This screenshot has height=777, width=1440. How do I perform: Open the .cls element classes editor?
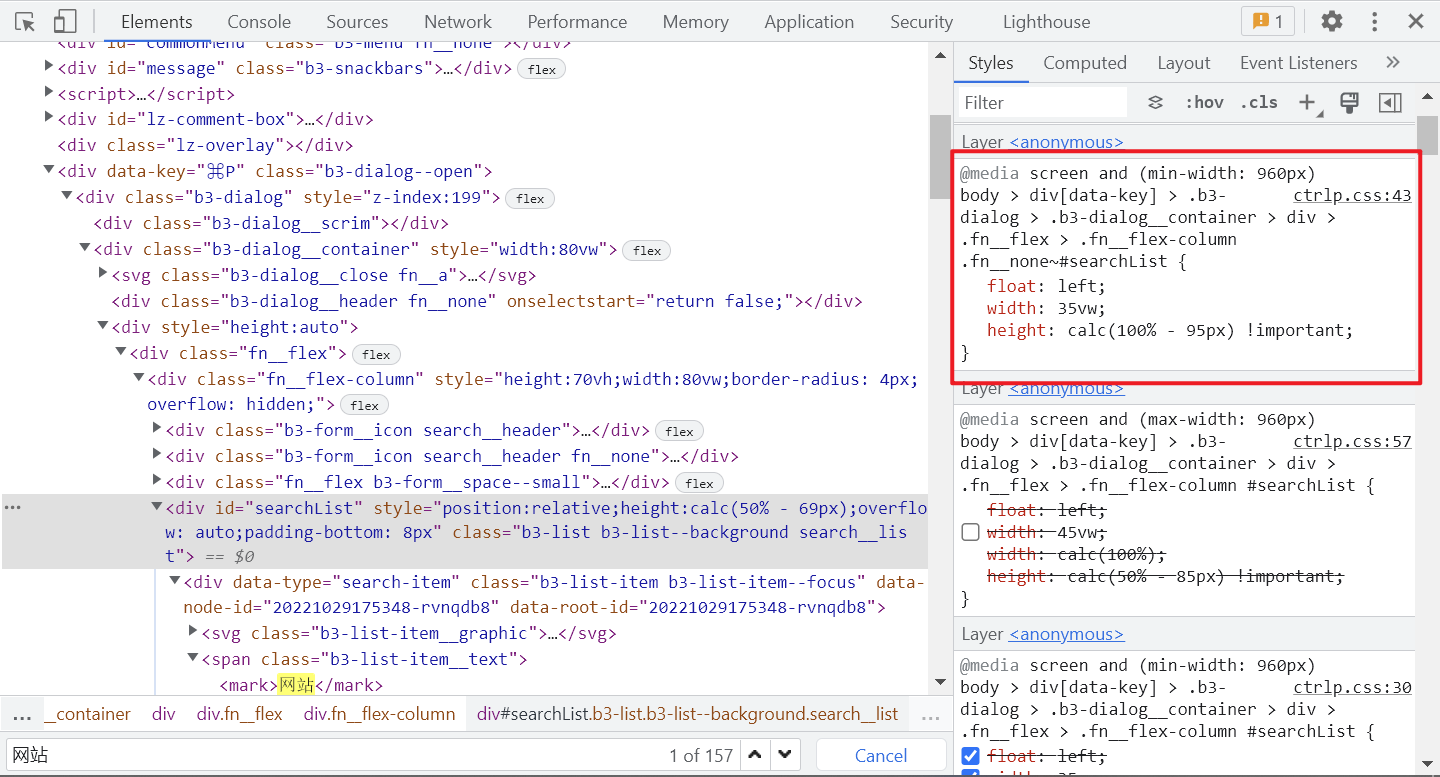pos(1258,102)
